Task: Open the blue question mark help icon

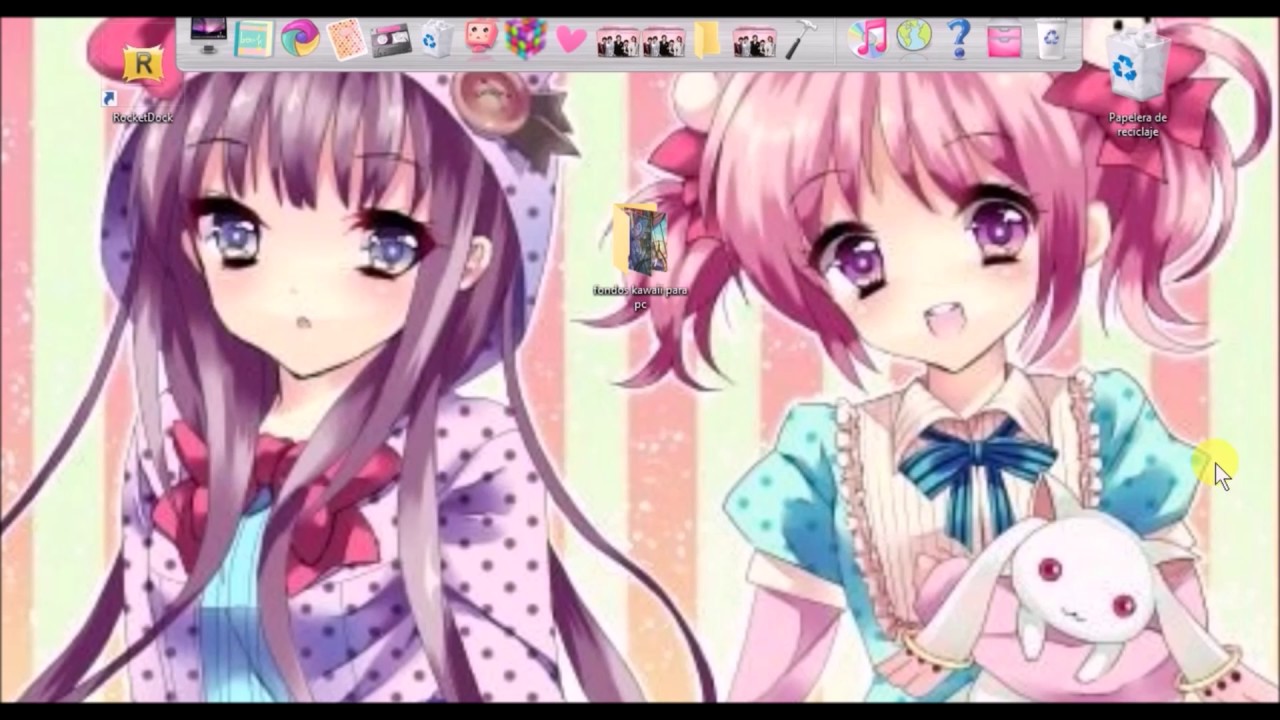Action: tap(959, 39)
